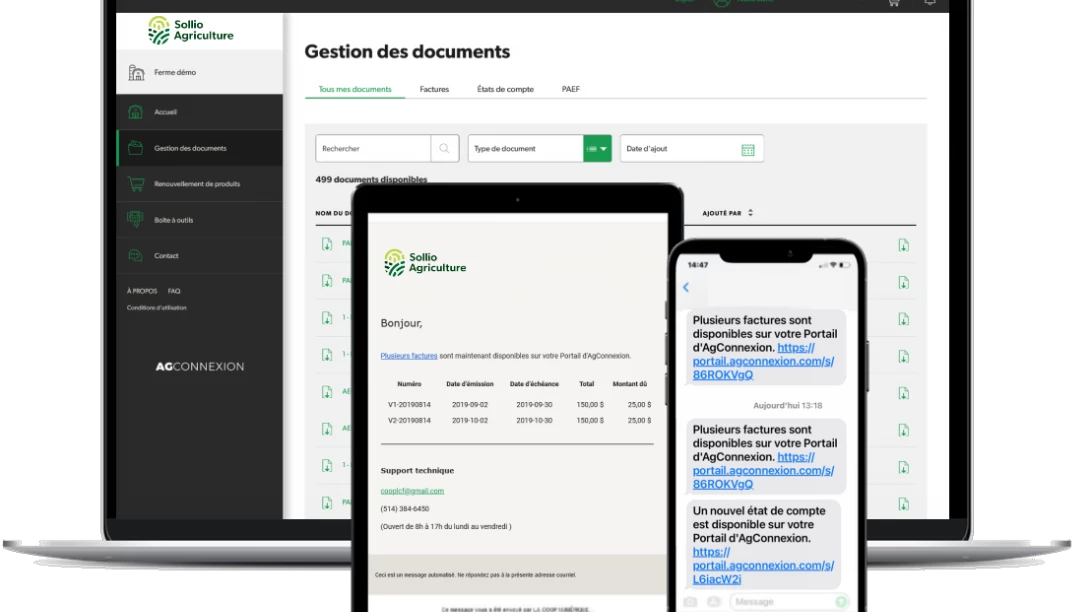
Task: Click the Renouvellement de produits cart icon
Action: tap(136, 184)
